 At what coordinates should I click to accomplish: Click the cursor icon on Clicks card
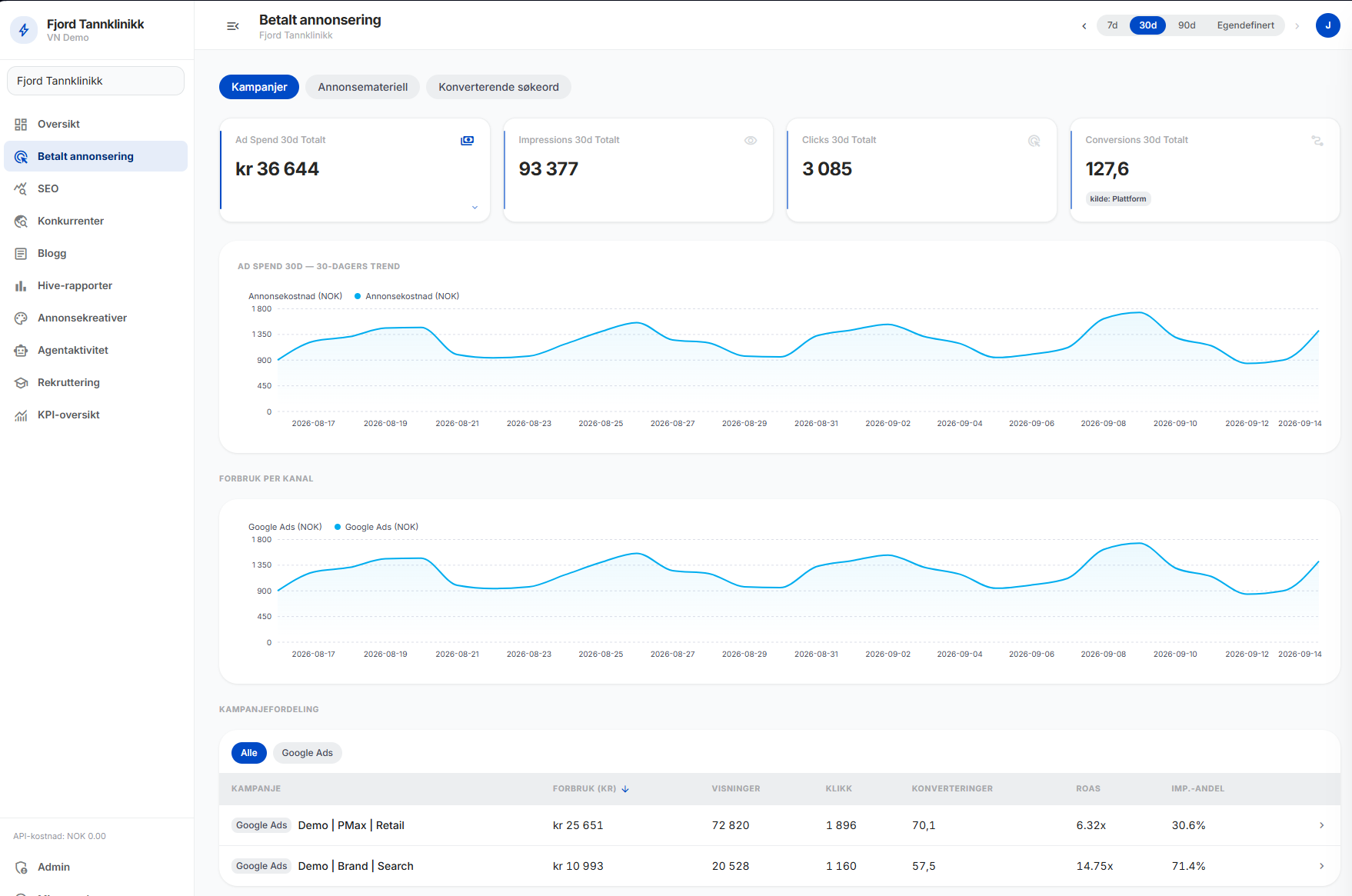tap(1034, 141)
